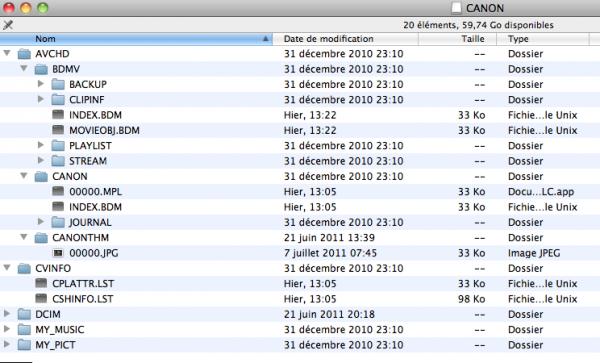Select the CSHINFO.LST file name

pyautogui.click(x=83, y=299)
